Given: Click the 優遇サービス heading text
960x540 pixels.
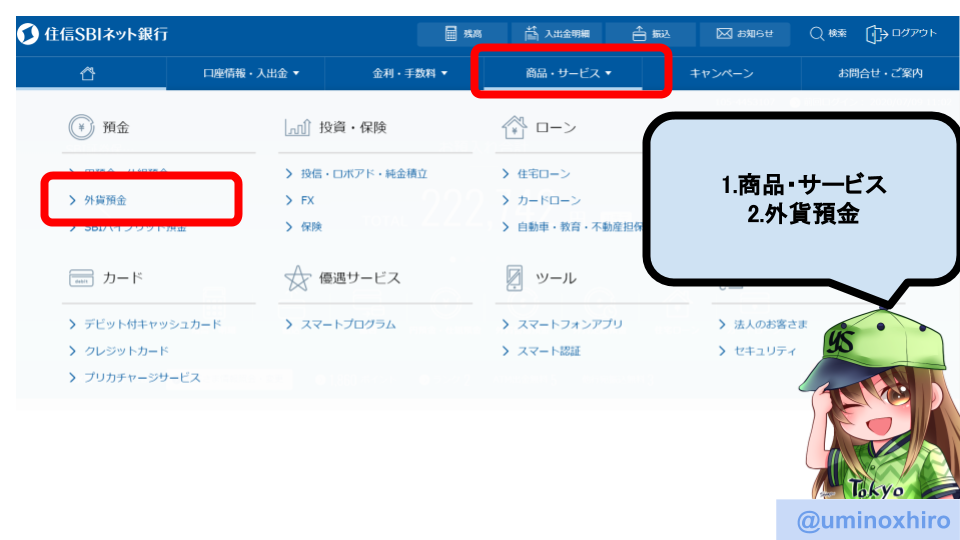Looking at the screenshot, I should (360, 278).
